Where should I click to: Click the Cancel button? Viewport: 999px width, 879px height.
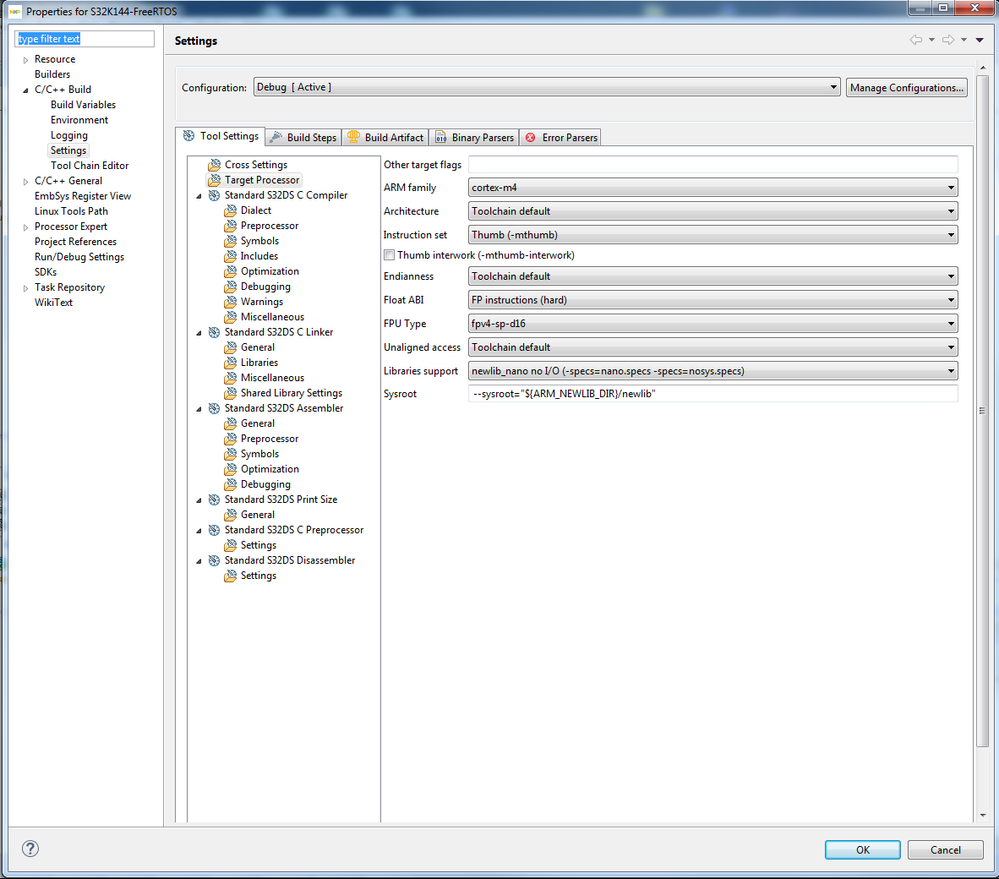[x=945, y=850]
